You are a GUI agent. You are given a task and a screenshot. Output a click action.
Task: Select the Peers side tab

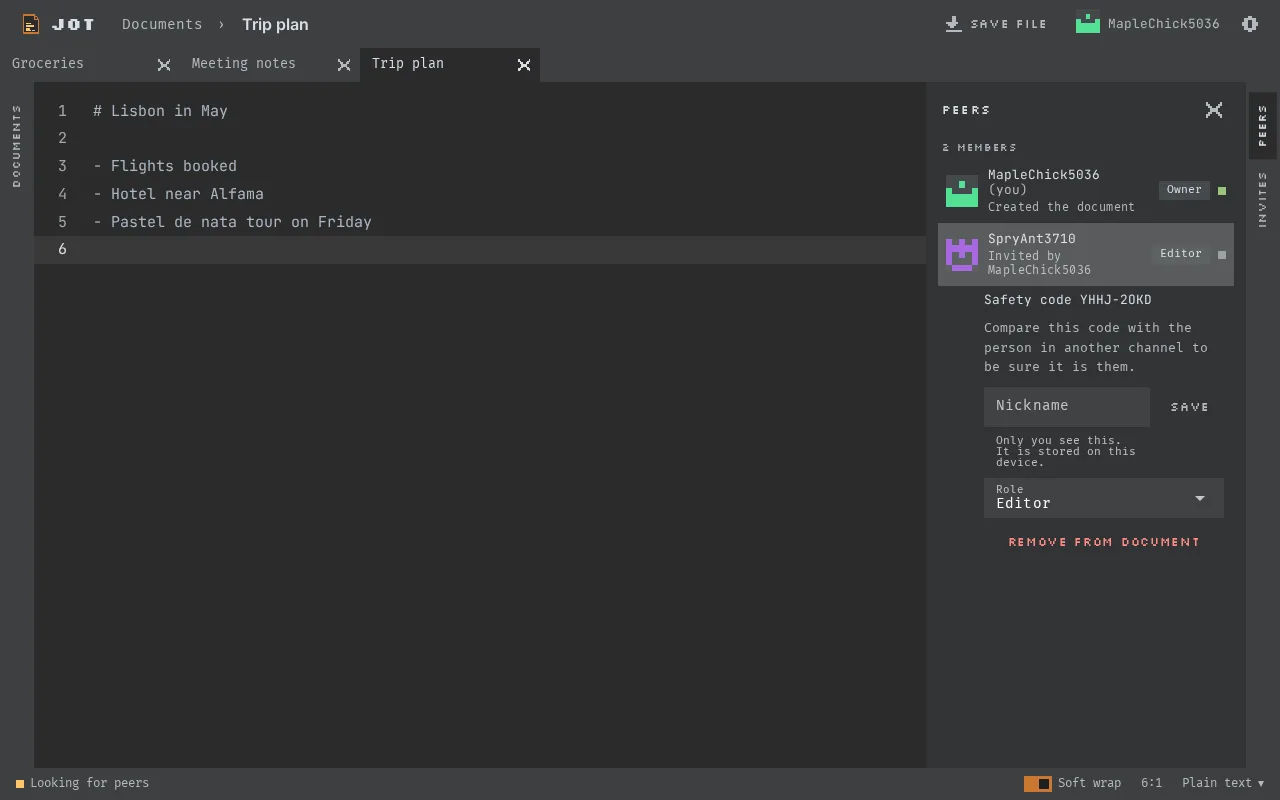[x=1263, y=126]
